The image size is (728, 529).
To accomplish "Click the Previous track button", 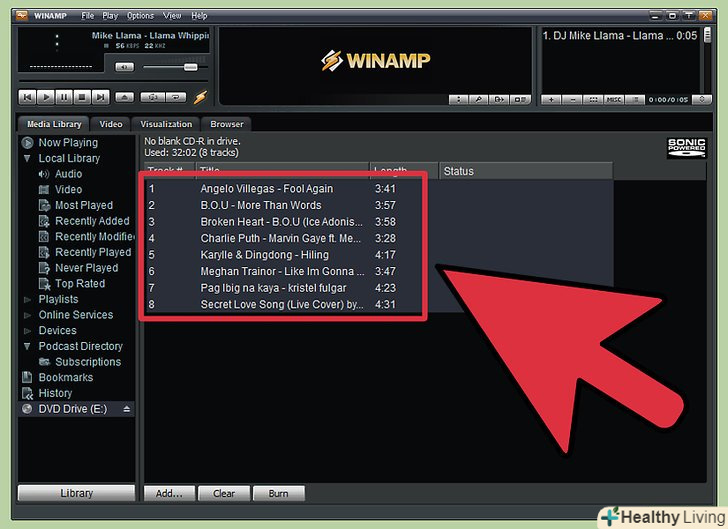I will point(27,97).
